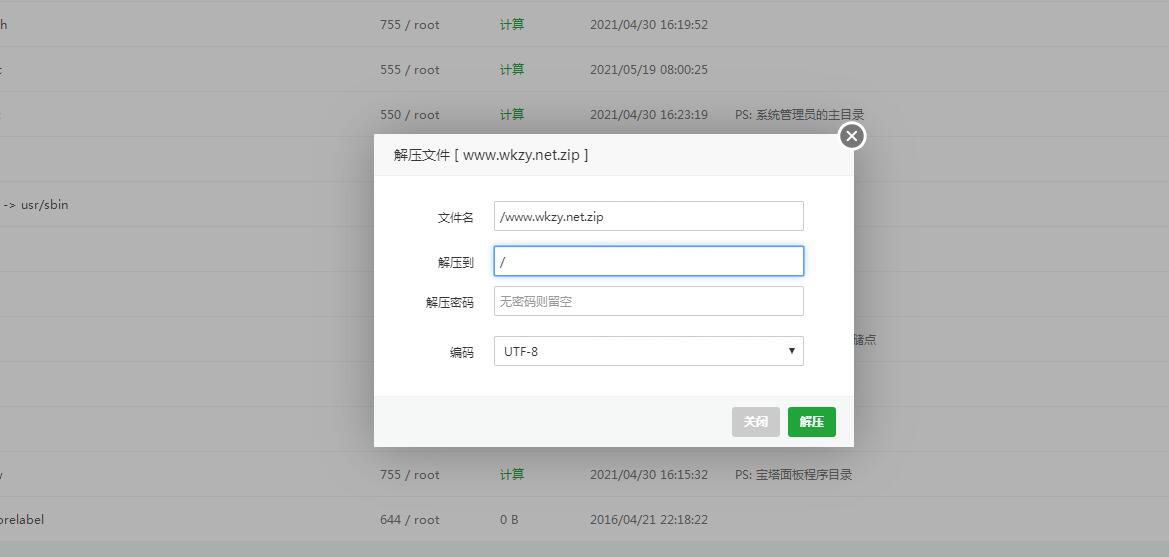Close the extract dialog using the X icon
This screenshot has height=557, width=1169.
coord(851,136)
